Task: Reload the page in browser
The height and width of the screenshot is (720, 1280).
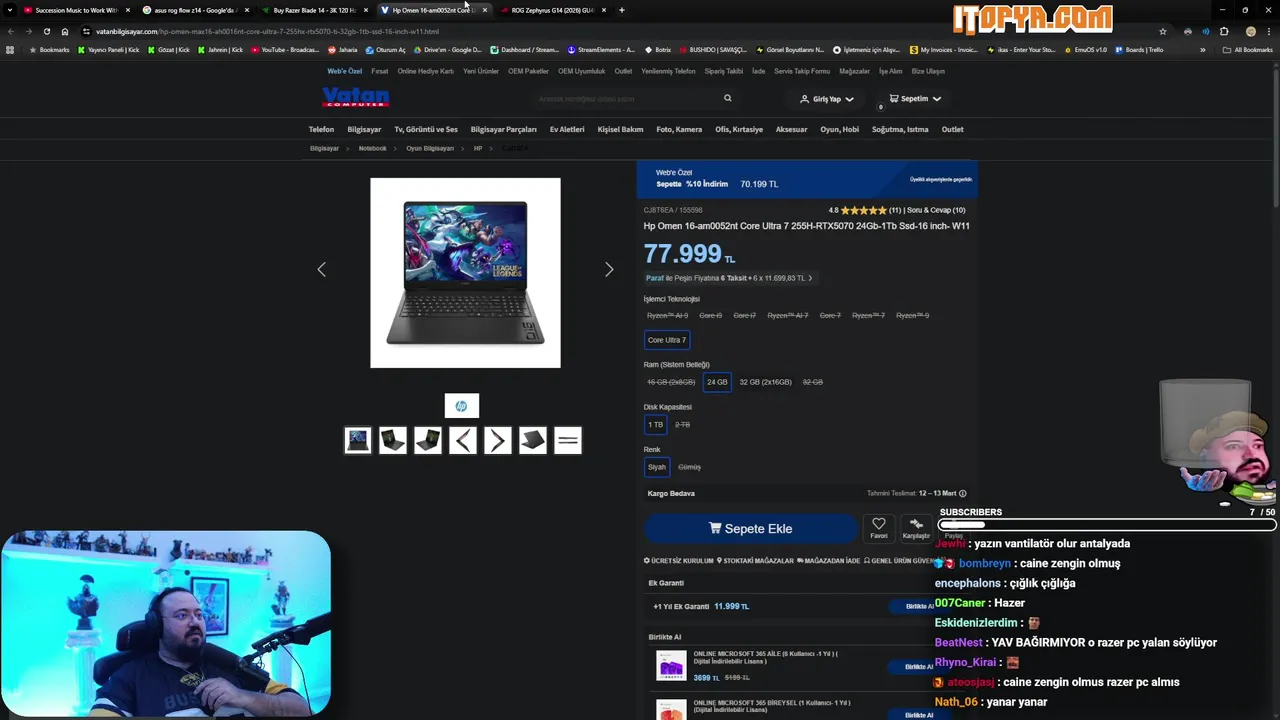Action: click(46, 31)
